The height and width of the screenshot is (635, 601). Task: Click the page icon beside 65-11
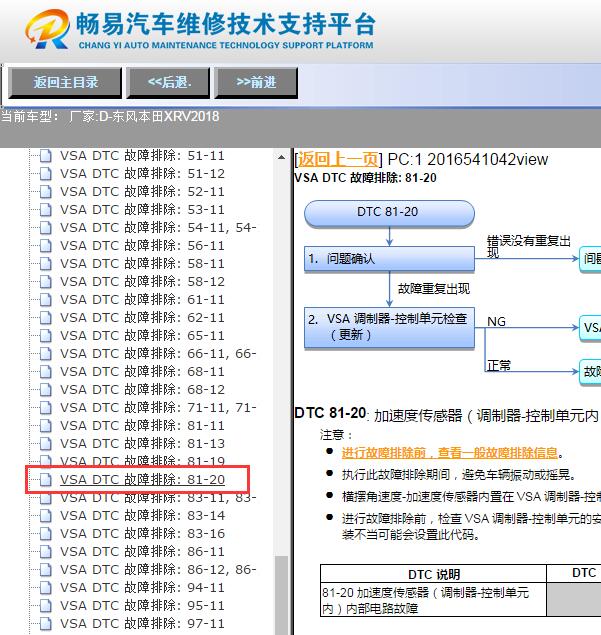(x=46, y=336)
